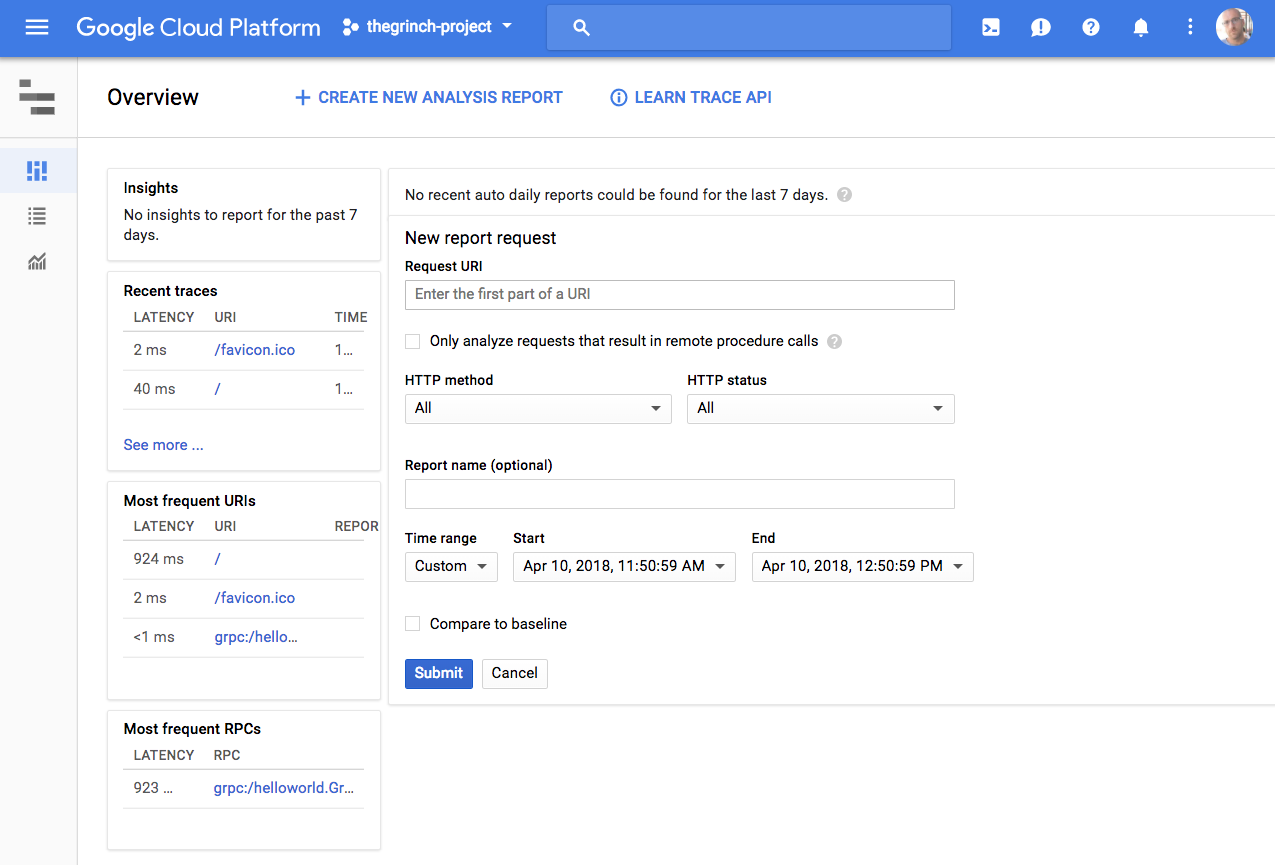Click the Trace waterfall logo atop the sidebar
The image size is (1275, 865).
click(37, 97)
